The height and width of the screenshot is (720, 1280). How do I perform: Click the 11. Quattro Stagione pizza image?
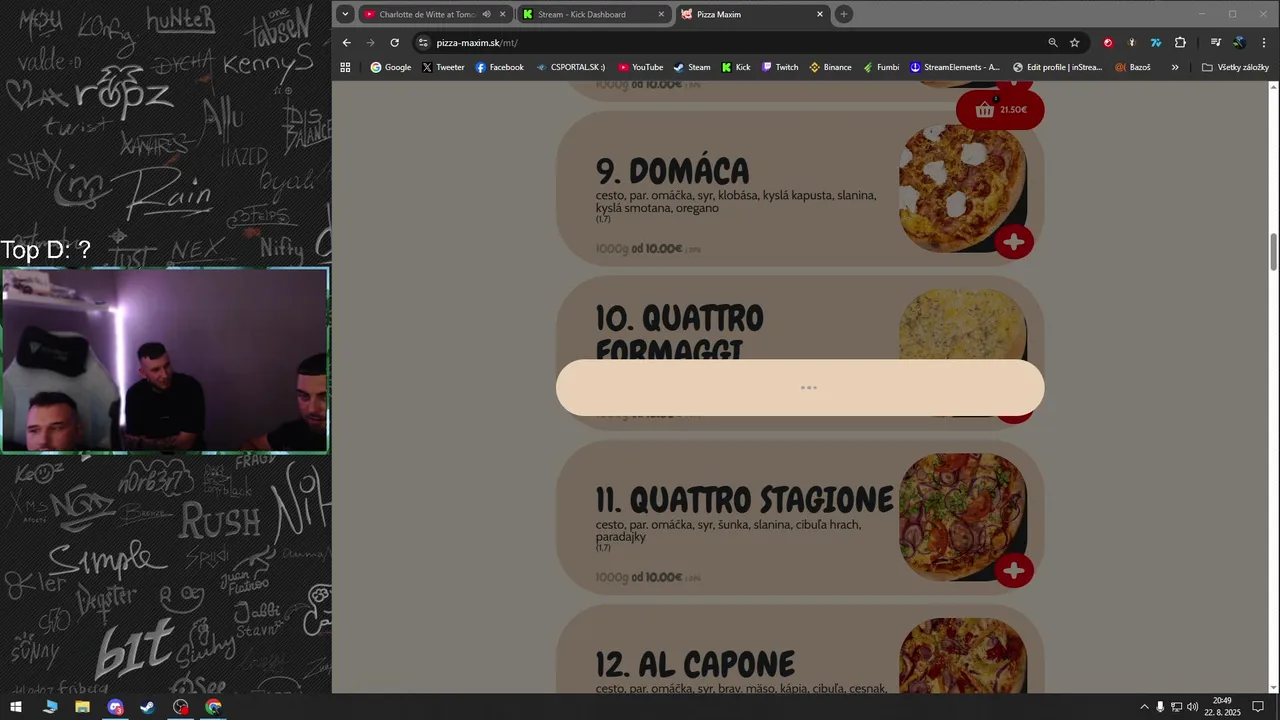[962, 517]
